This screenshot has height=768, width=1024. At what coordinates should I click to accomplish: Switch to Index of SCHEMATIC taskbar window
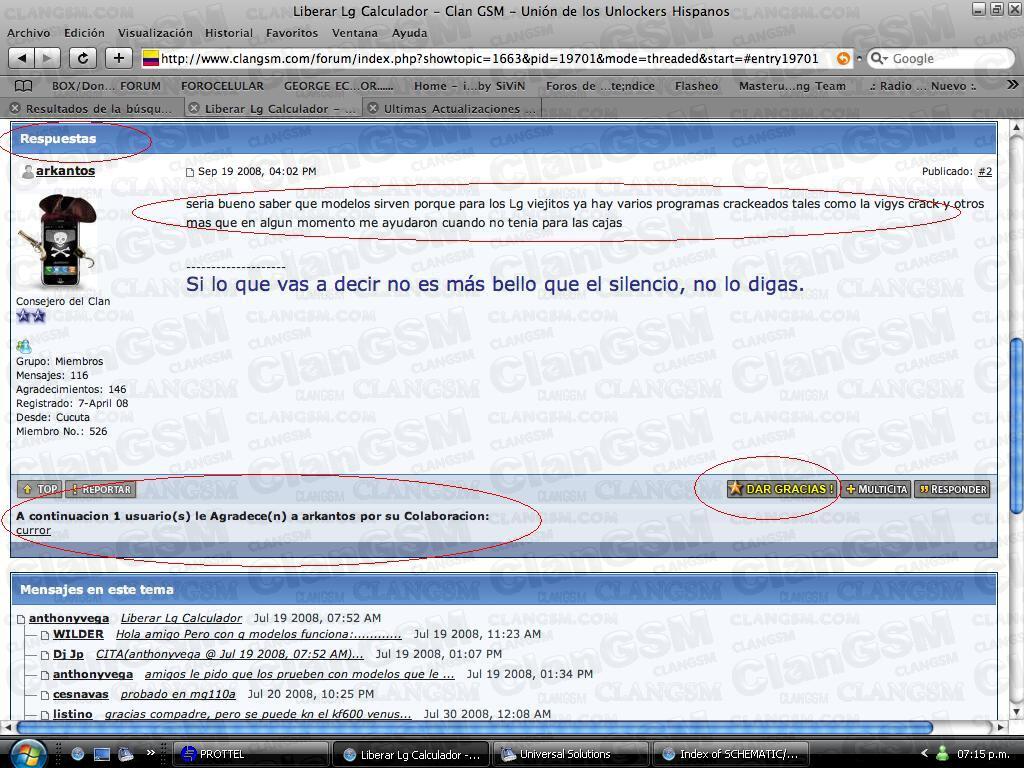pos(731,754)
